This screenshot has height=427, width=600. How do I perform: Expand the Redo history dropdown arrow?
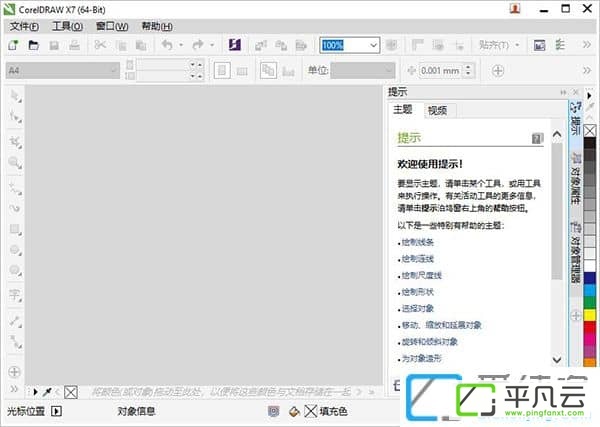click(212, 45)
